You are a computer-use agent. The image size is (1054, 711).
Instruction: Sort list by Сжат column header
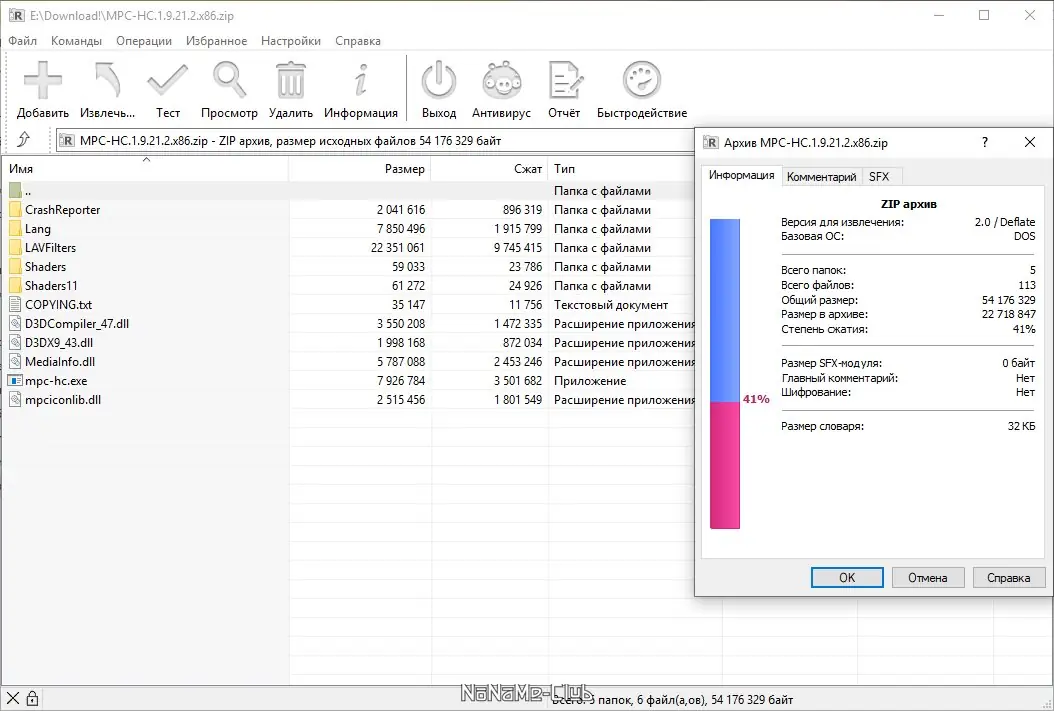(x=489, y=169)
